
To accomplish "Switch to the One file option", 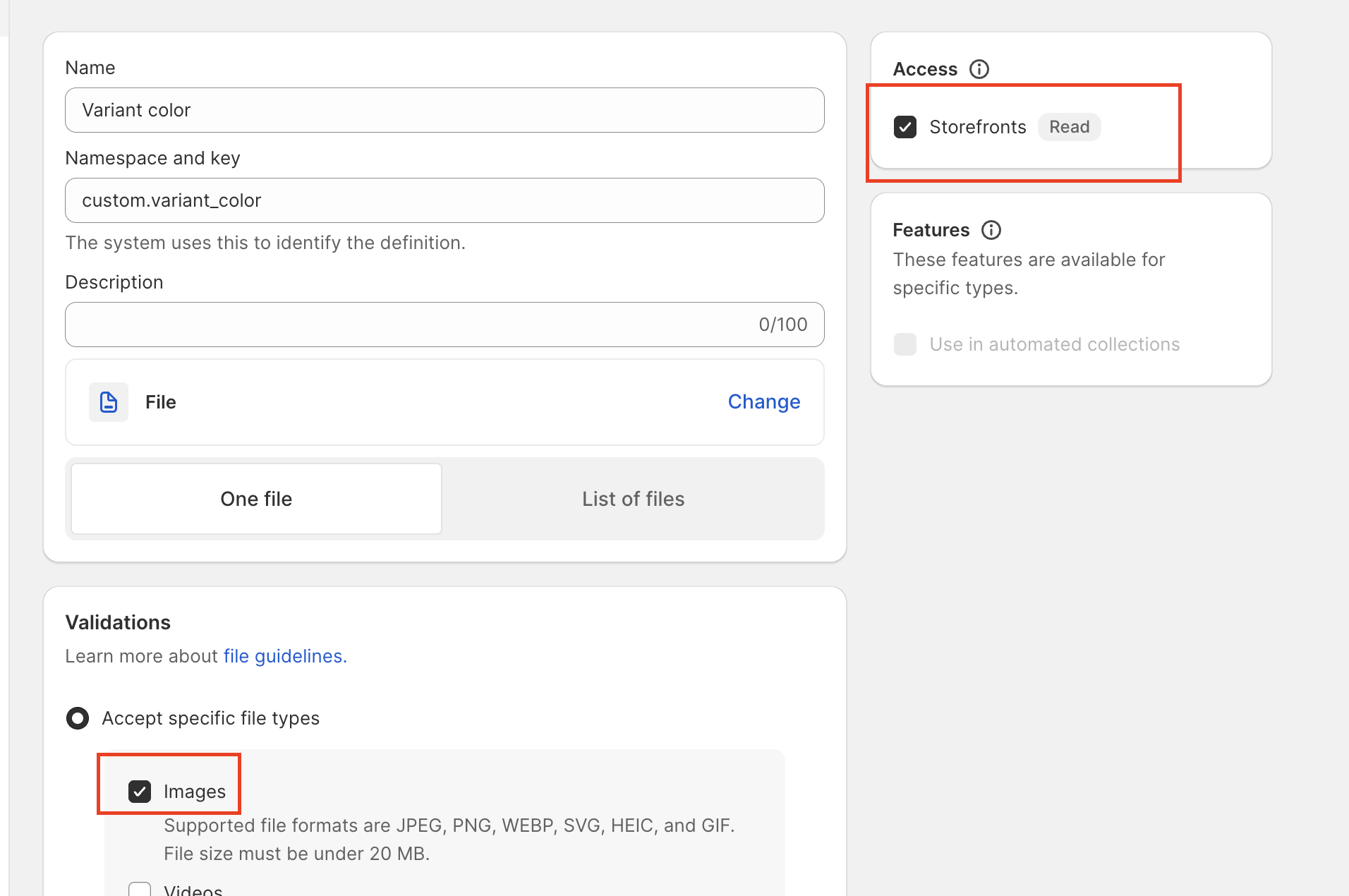I will click(256, 499).
